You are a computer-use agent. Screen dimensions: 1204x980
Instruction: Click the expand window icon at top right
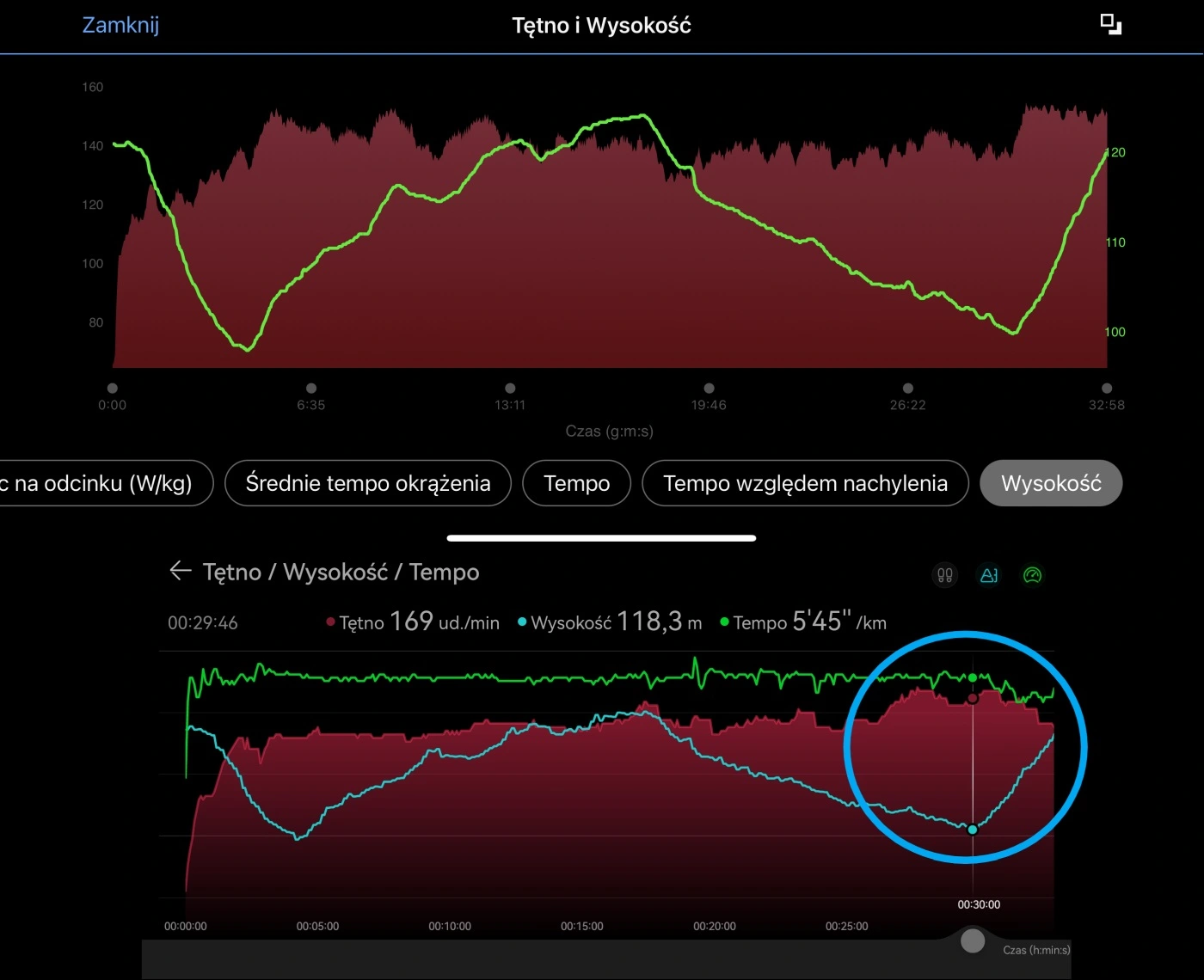pyautogui.click(x=1110, y=25)
